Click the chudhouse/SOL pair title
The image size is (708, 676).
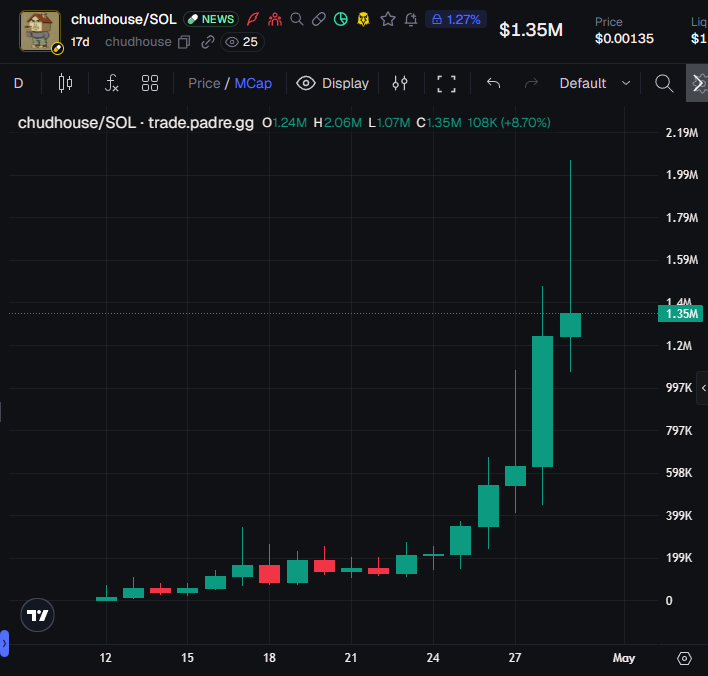click(124, 19)
